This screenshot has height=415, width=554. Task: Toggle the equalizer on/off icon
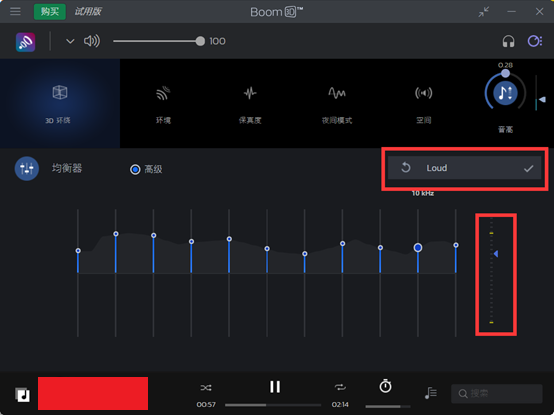27,168
